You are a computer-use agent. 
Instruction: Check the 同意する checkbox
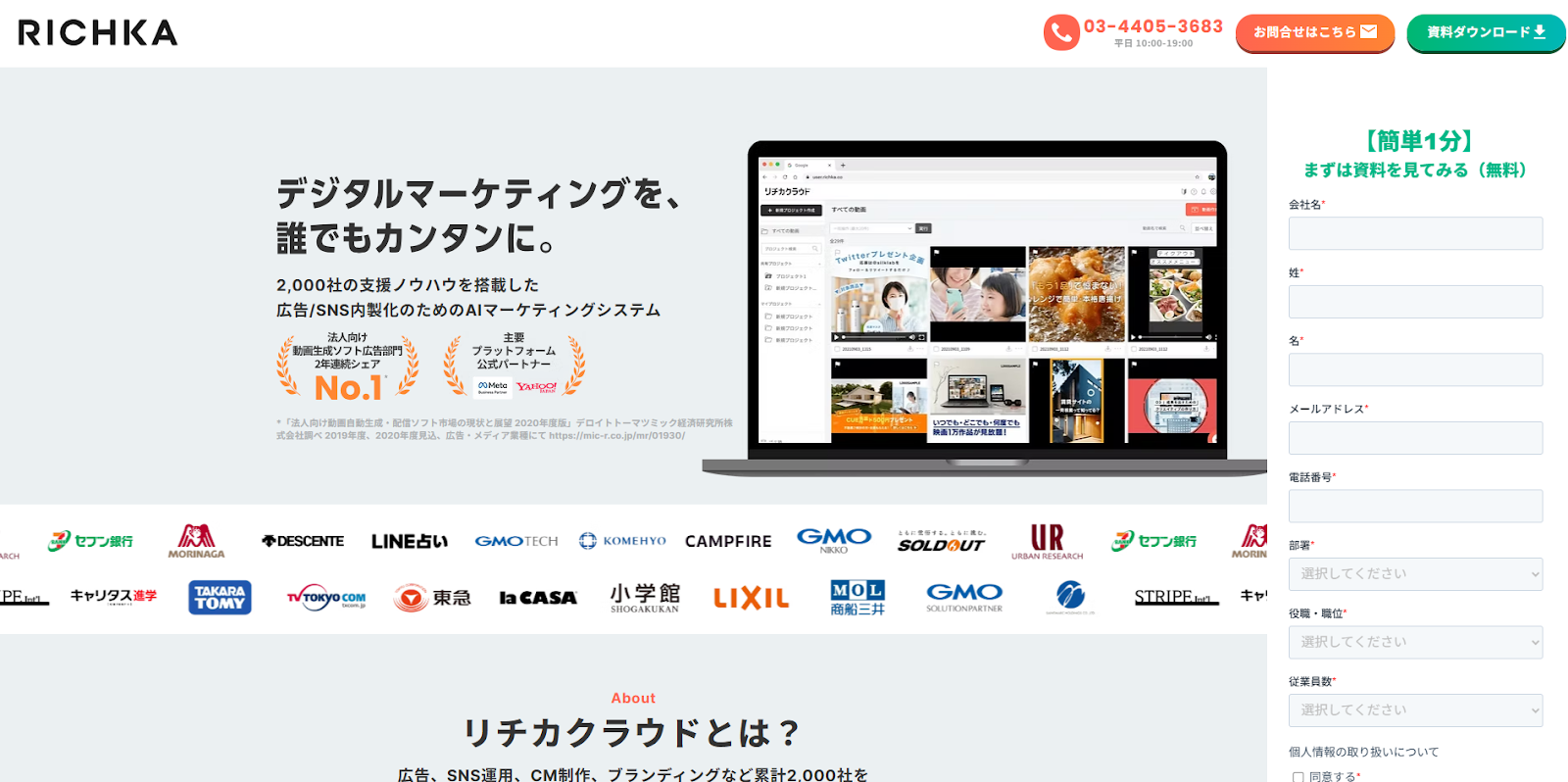[1298, 776]
